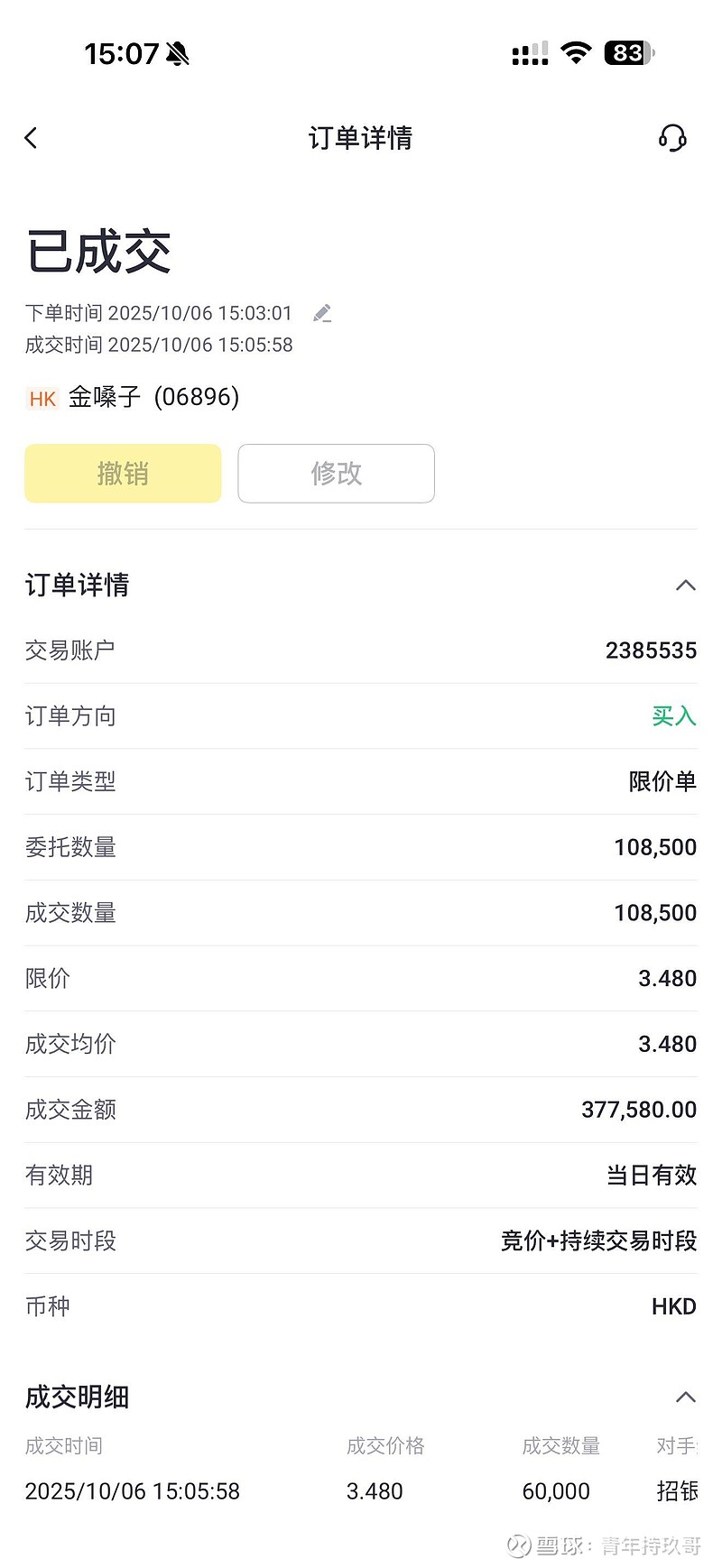Tap the back arrow icon
This screenshot has width=722, height=1568.
[x=32, y=138]
